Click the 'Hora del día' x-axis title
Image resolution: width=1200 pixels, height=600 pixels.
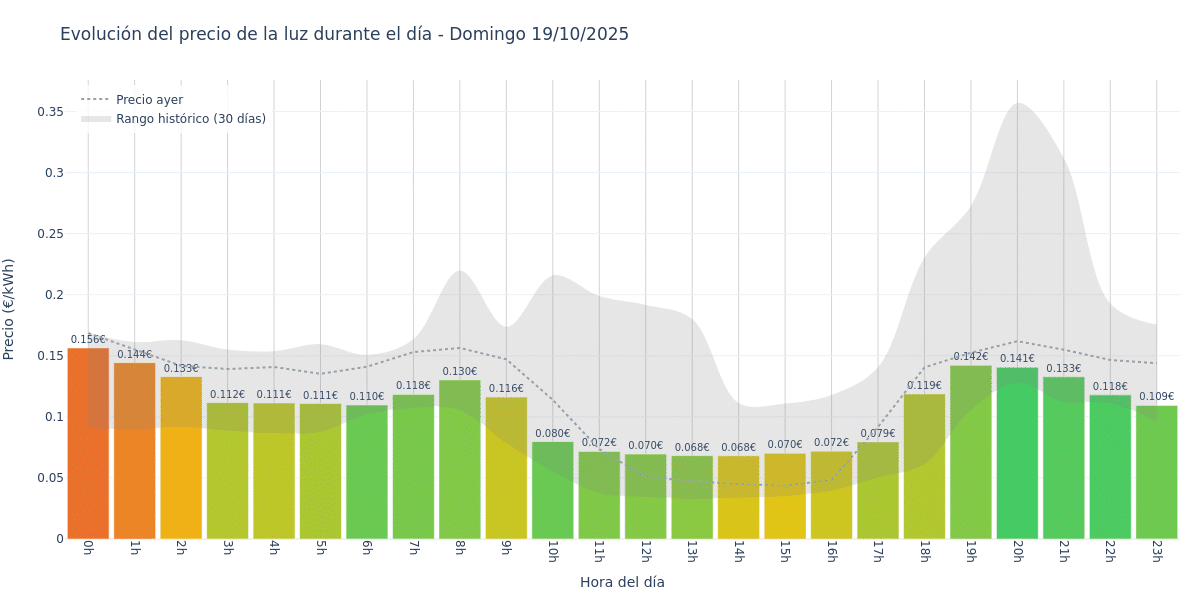click(622, 582)
